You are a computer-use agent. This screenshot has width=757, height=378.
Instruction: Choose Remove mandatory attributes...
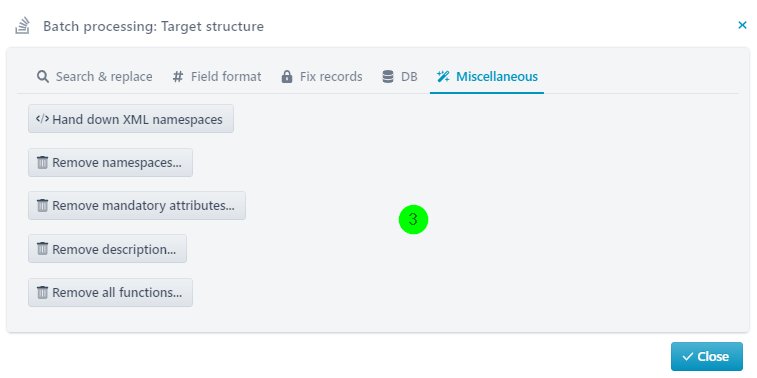tap(137, 206)
